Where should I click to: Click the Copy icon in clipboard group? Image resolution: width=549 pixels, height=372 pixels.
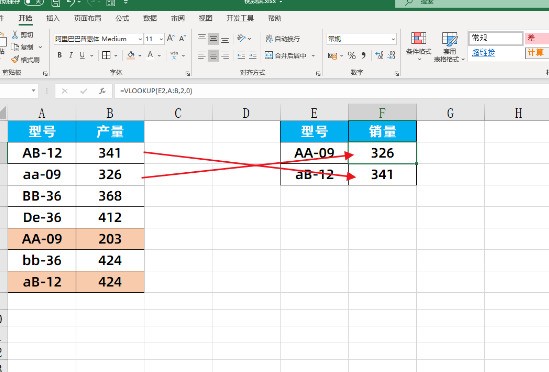pyautogui.click(x=16, y=47)
